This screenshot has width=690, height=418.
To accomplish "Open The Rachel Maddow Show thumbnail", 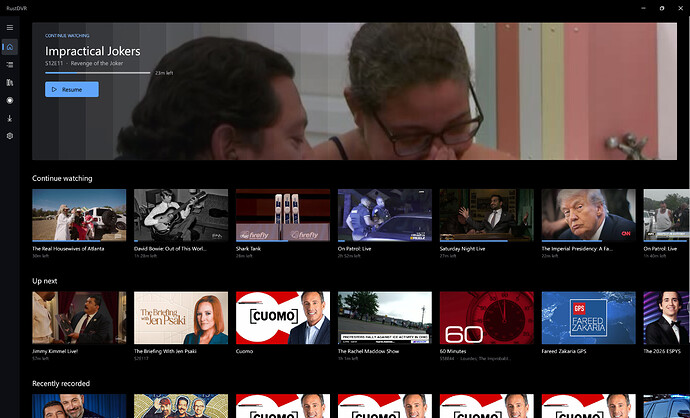I will [385, 318].
